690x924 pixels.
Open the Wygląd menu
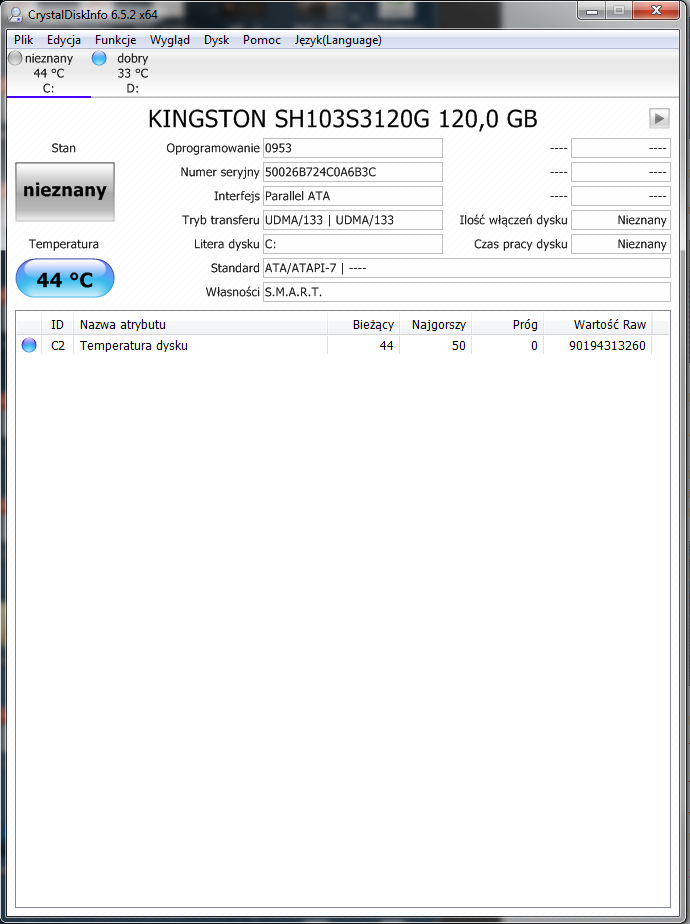pos(170,40)
